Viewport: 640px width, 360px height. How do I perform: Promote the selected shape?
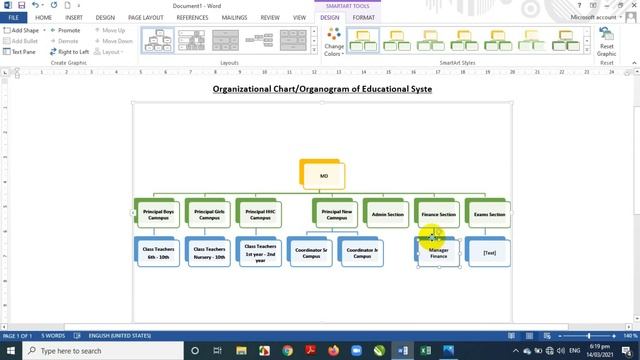pos(65,30)
